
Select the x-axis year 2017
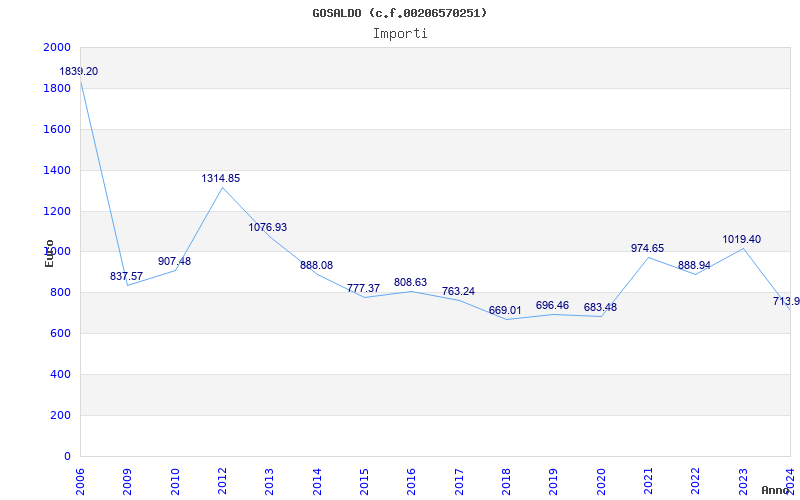(x=459, y=482)
